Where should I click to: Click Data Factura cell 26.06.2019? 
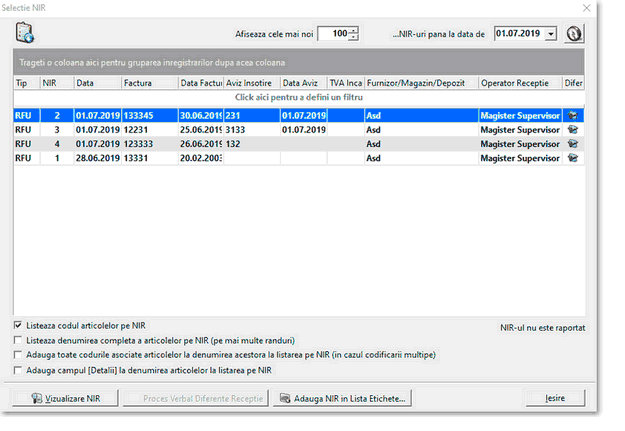click(201, 144)
